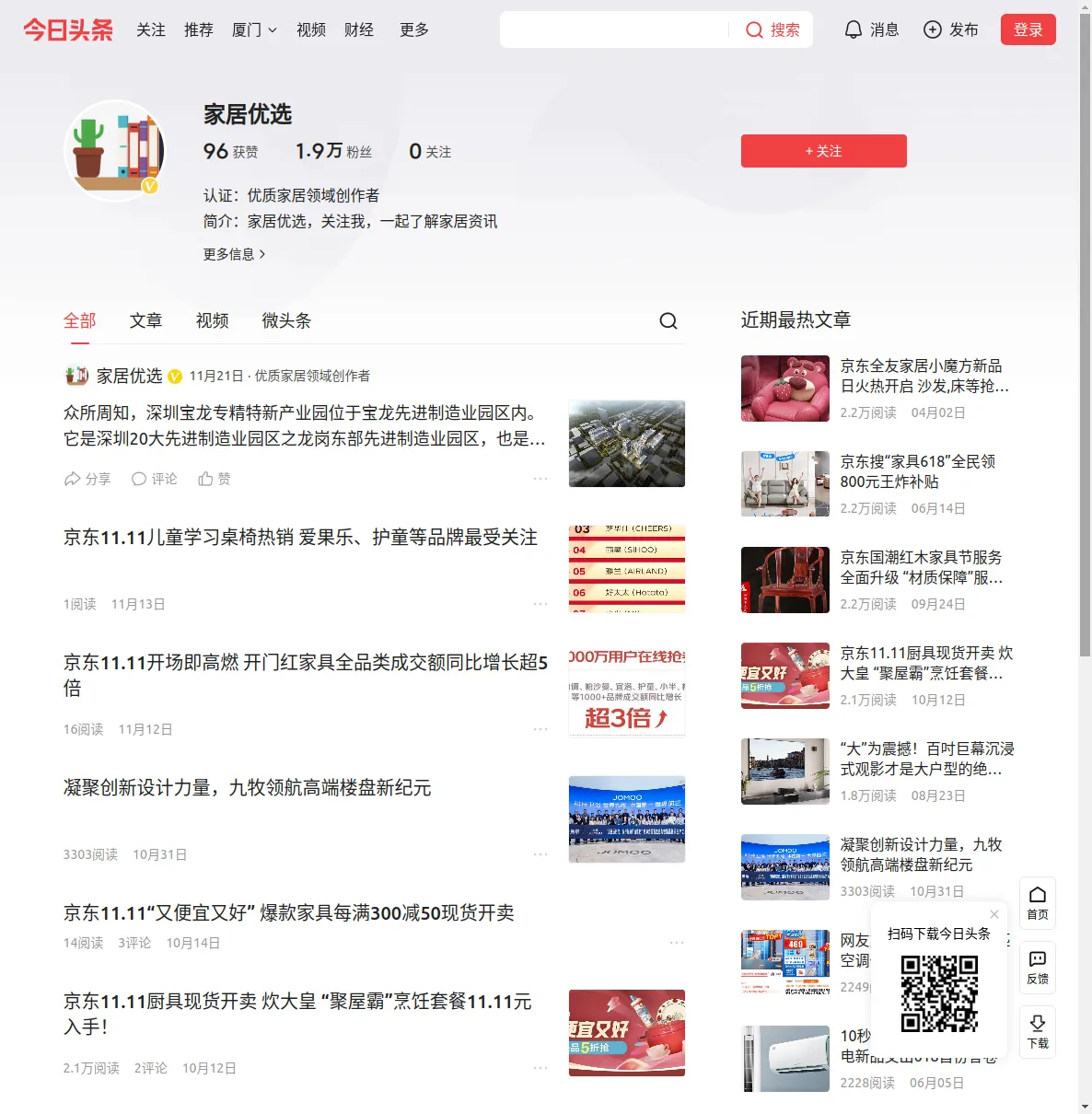Open the article 京东11.11开场即高燃
Viewport: 1092px width, 1114px height.
click(306, 675)
